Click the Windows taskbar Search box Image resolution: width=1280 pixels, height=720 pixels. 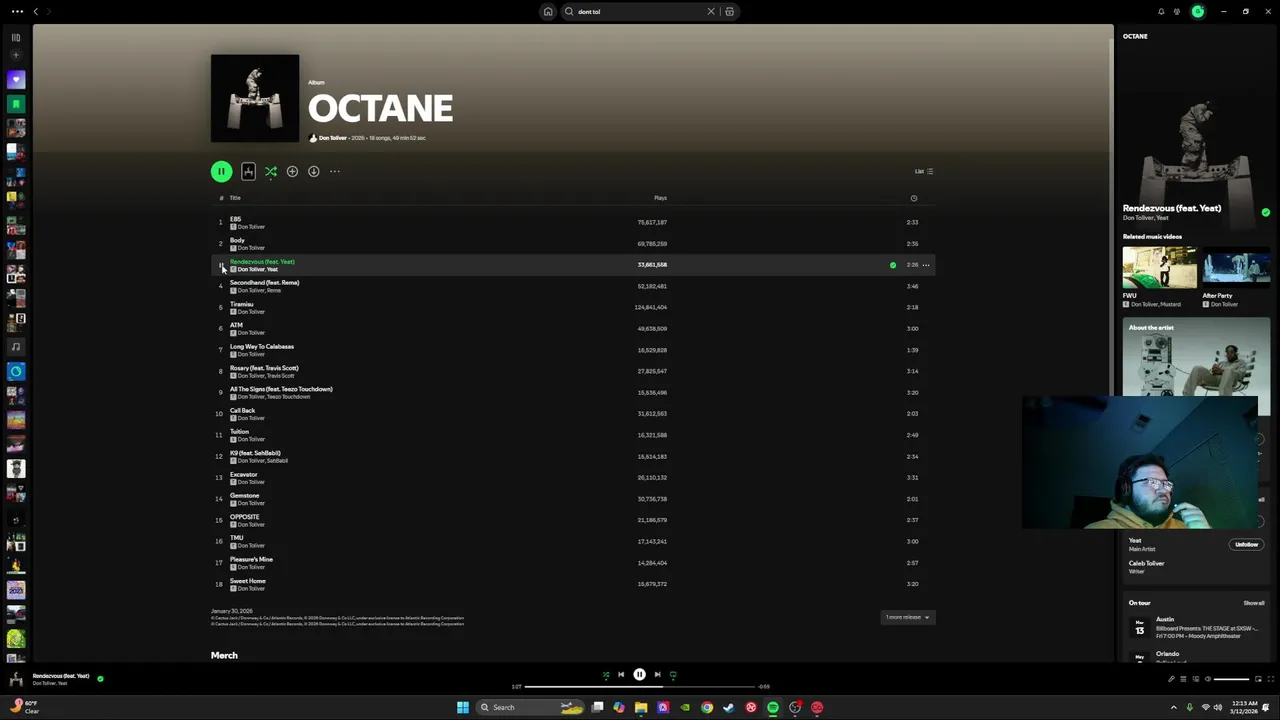pyautogui.click(x=530, y=708)
